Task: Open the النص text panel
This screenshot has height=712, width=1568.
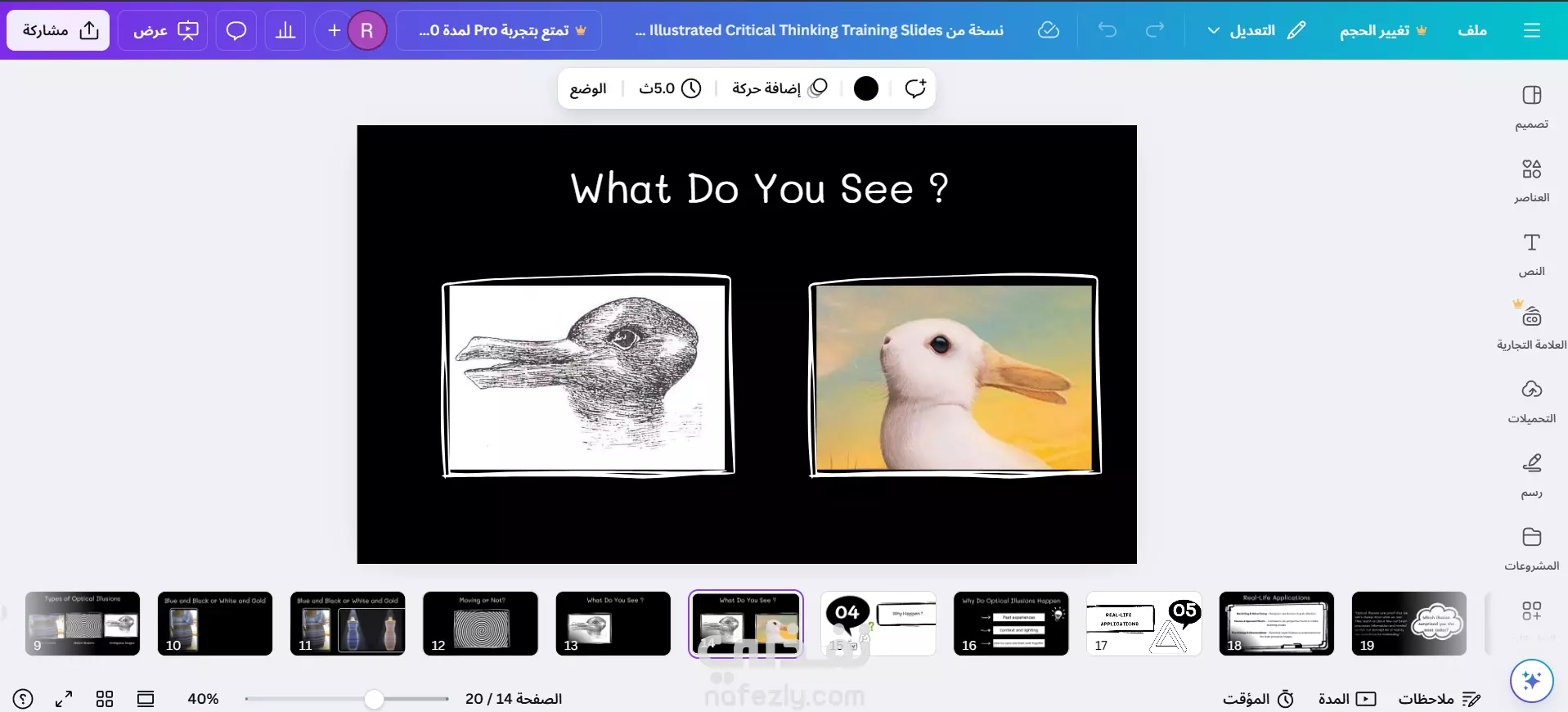Action: pyautogui.click(x=1532, y=254)
